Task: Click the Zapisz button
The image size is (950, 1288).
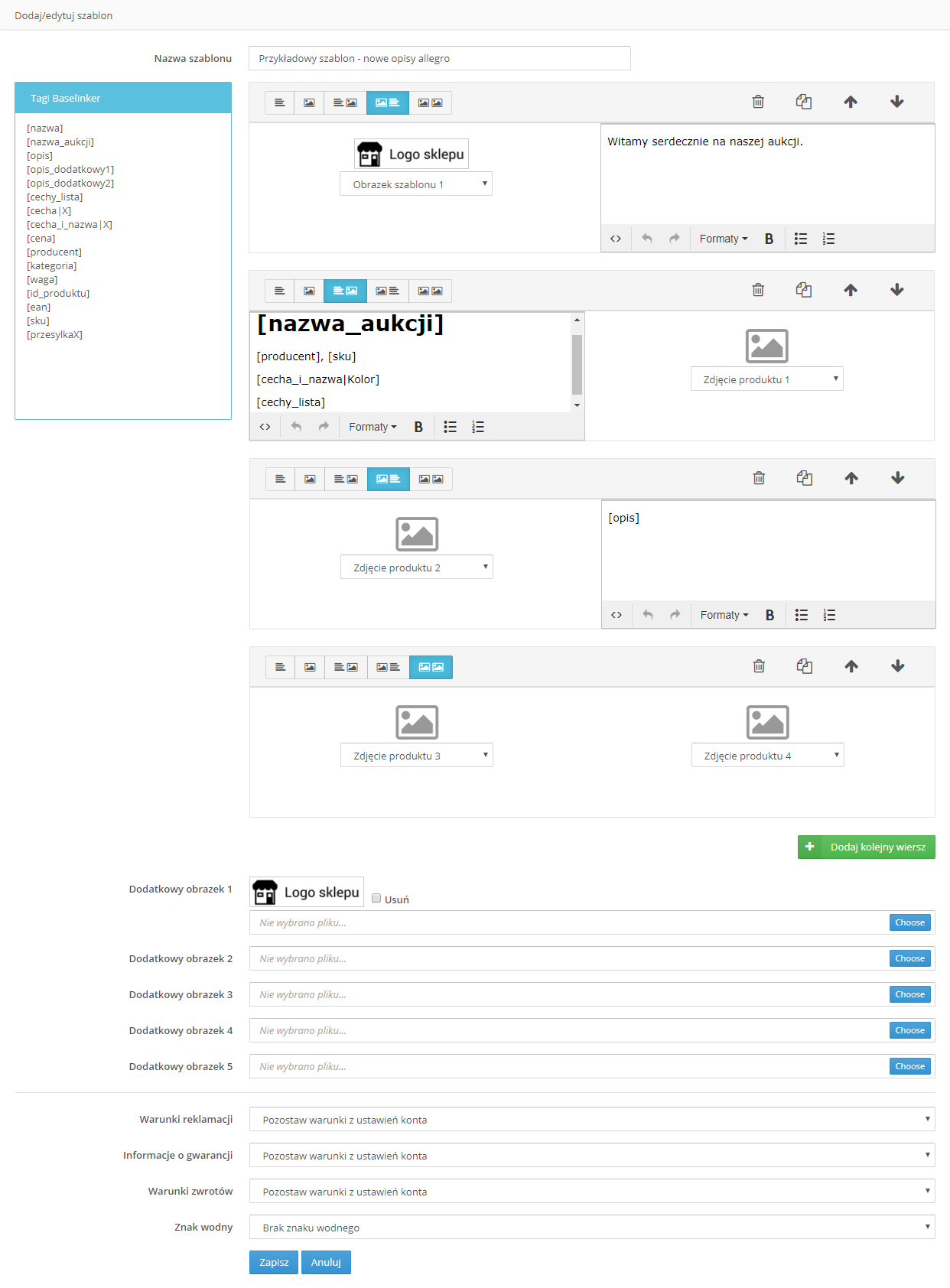Action: point(274,1262)
